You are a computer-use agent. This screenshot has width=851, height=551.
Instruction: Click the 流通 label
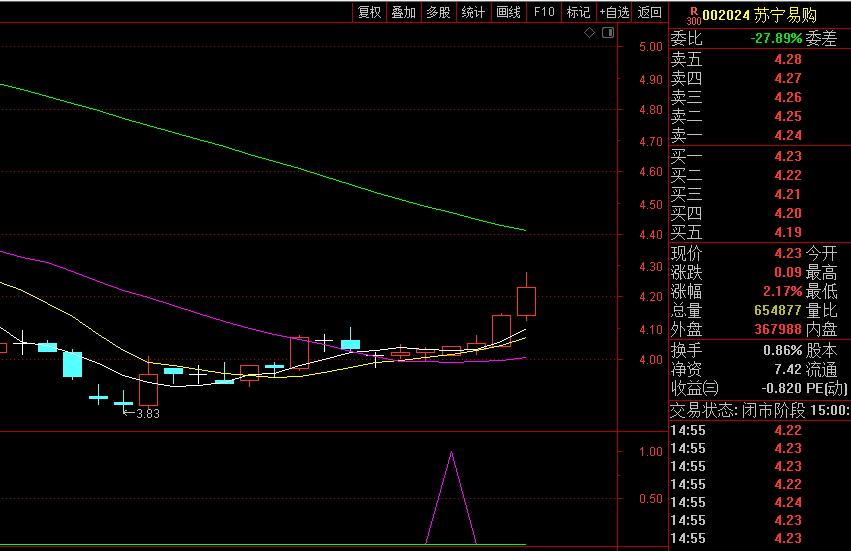pos(821,369)
